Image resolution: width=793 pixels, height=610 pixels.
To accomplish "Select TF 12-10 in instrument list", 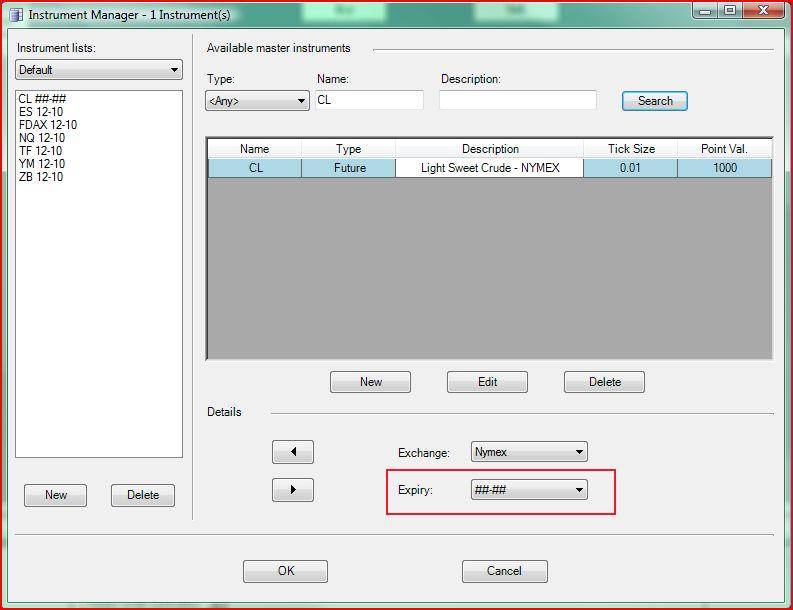I will click(x=40, y=151).
